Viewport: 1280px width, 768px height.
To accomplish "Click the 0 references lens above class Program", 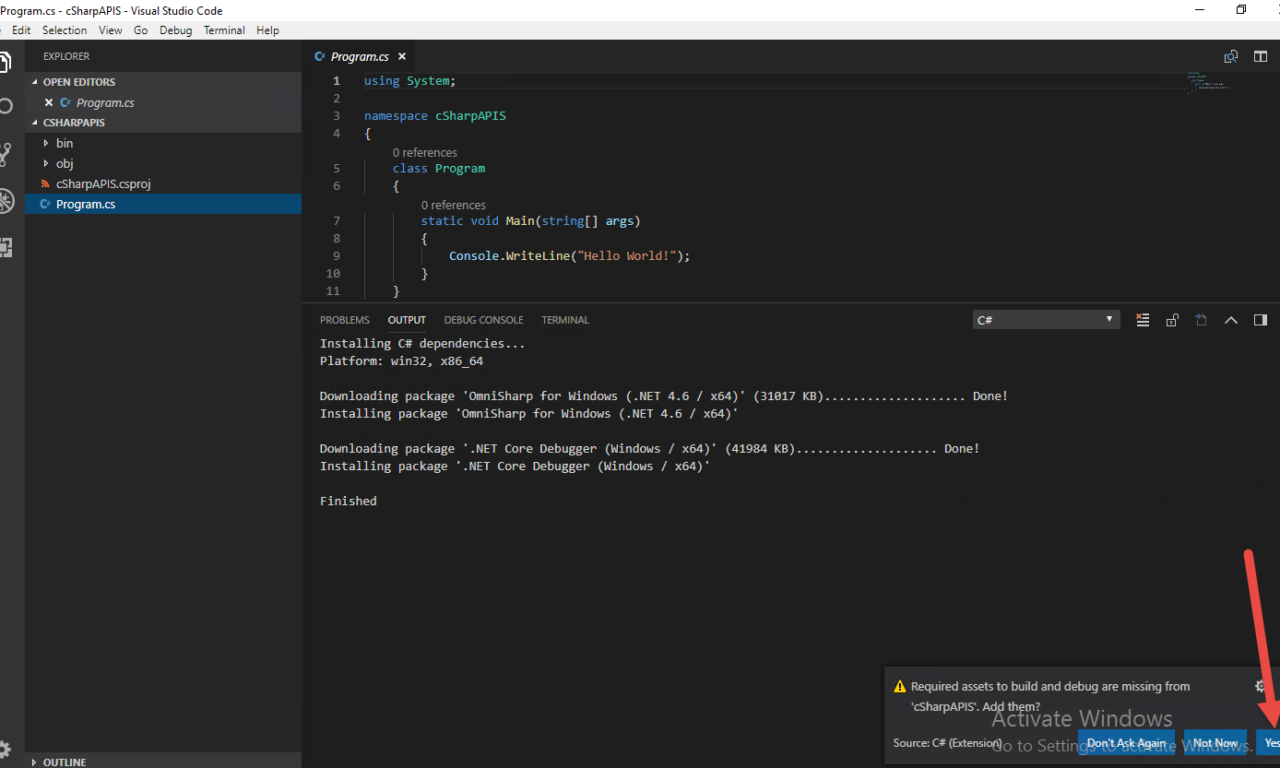I will click(x=425, y=152).
